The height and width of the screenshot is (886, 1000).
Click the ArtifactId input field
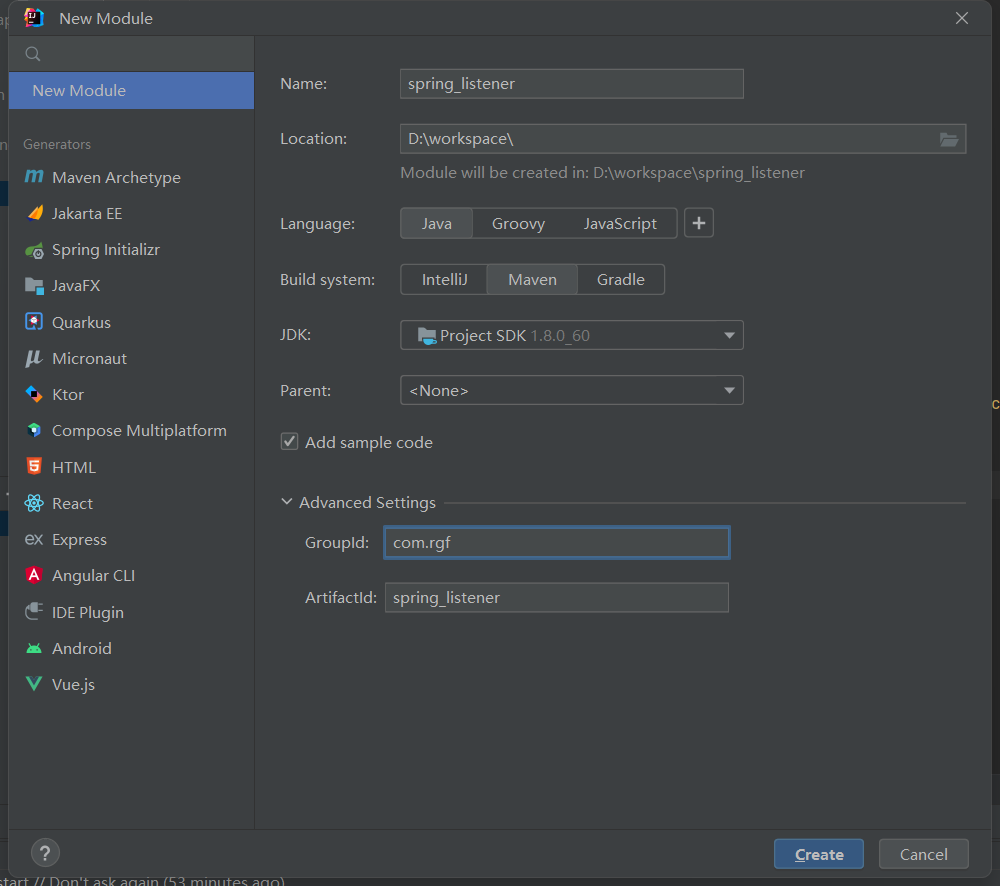[557, 598]
